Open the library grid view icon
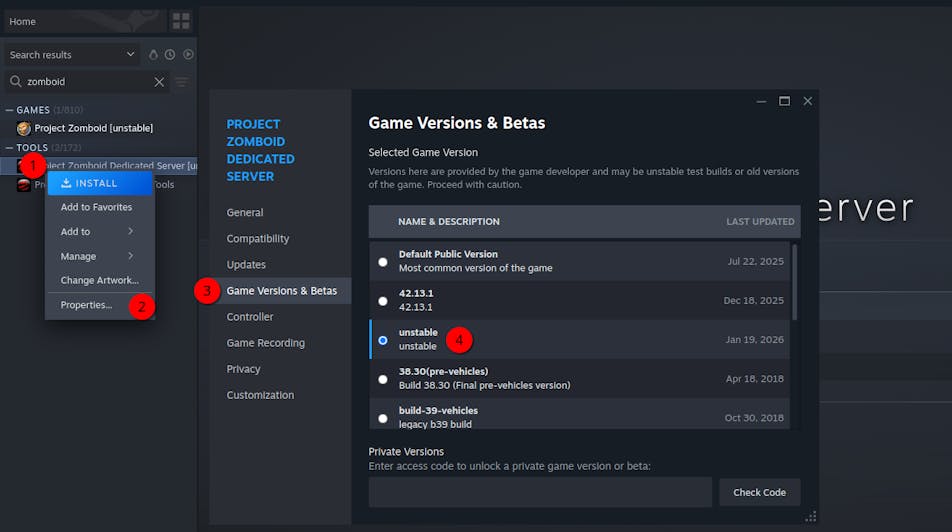This screenshot has height=532, width=952. tap(181, 21)
